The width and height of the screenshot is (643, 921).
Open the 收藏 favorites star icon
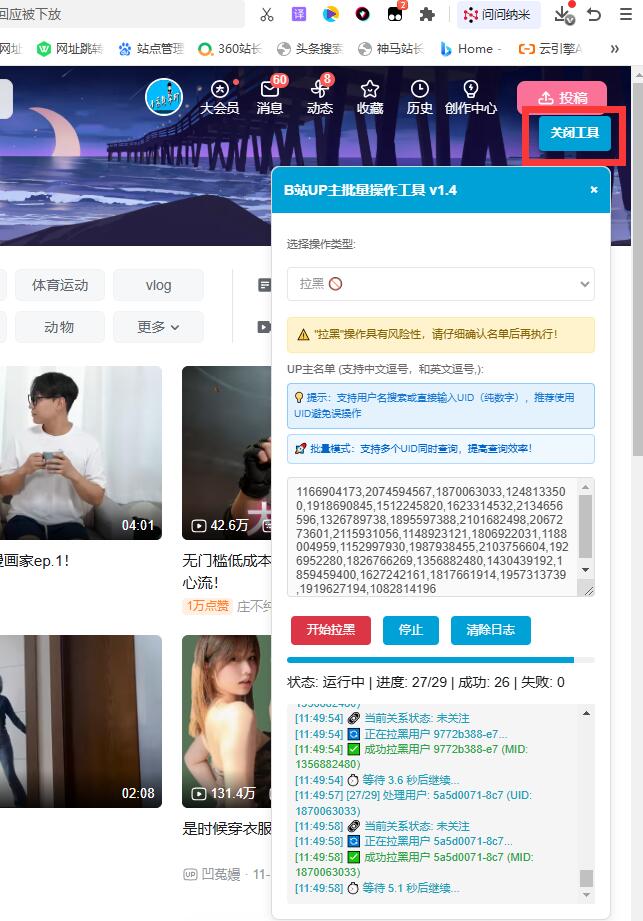[370, 90]
